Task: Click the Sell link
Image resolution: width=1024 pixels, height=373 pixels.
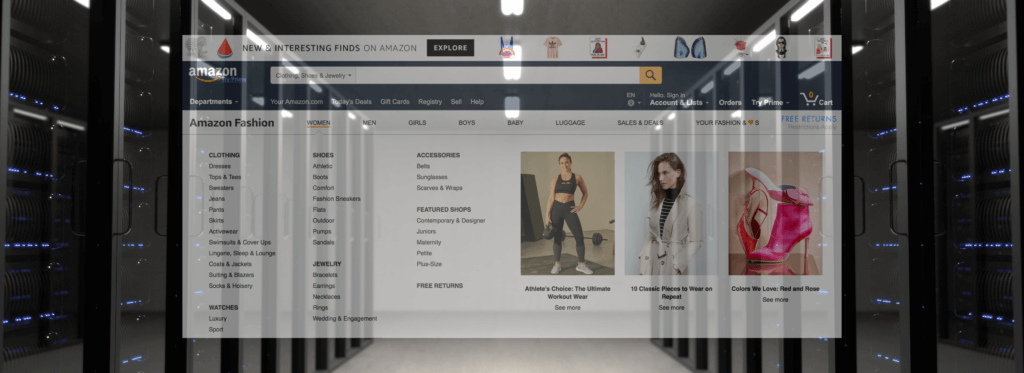Action: (x=456, y=102)
